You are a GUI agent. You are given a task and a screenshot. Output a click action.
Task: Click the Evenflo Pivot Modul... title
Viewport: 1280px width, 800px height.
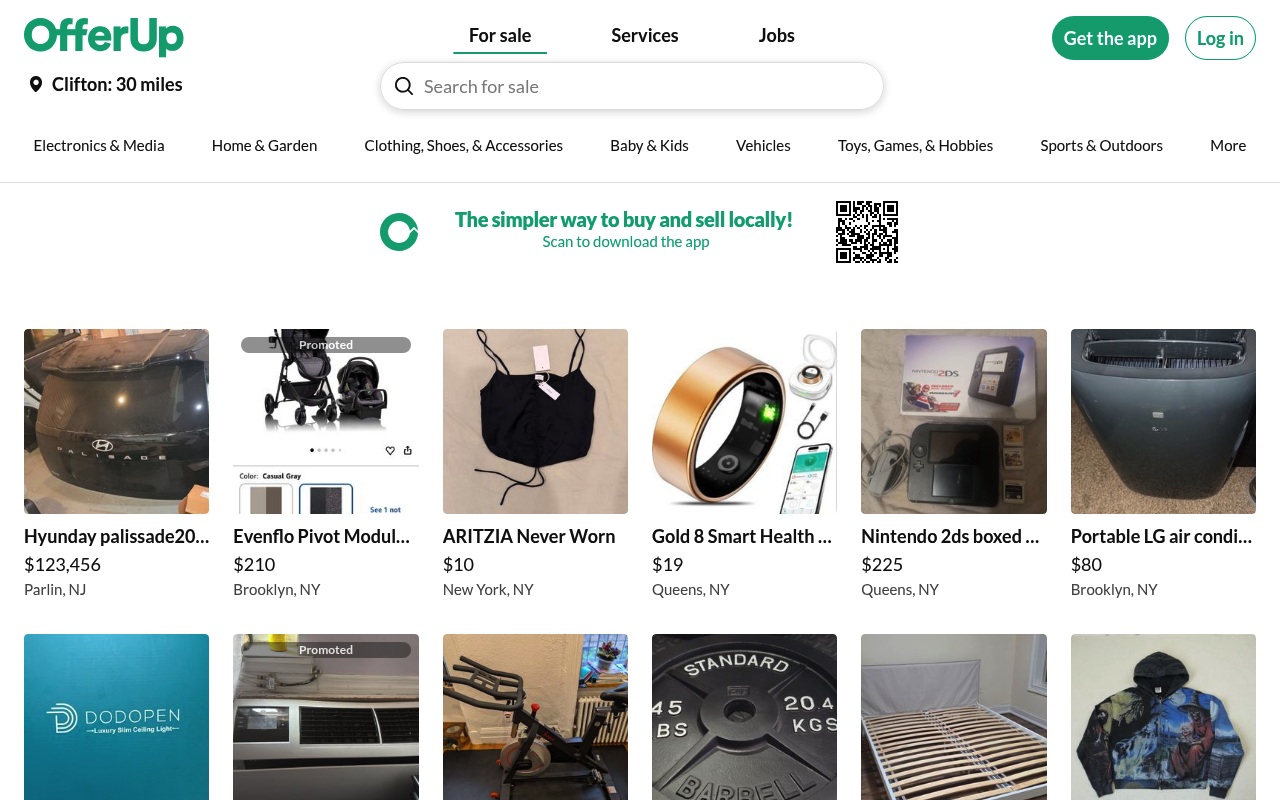322,537
